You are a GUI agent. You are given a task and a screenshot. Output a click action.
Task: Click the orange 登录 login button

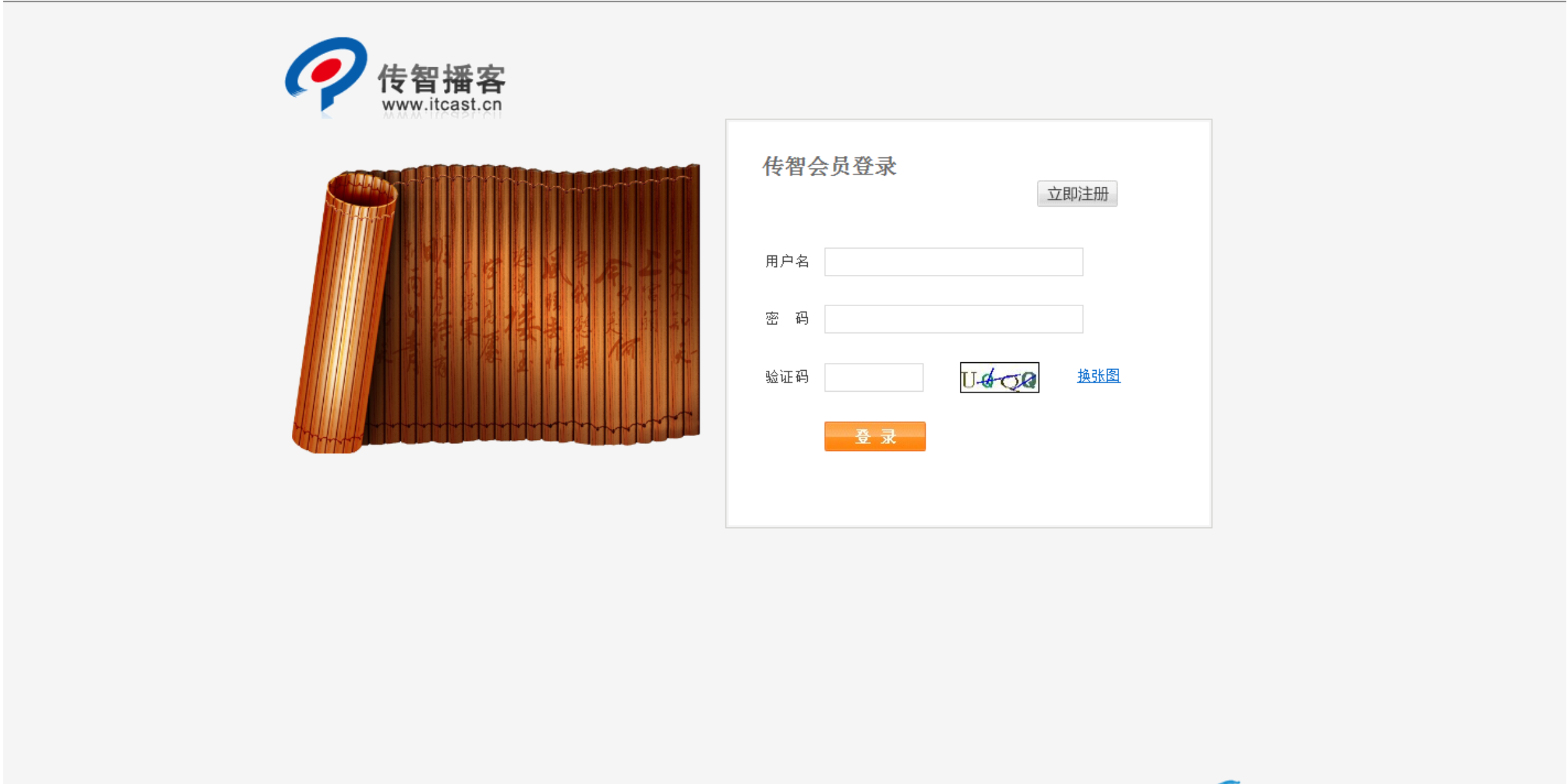click(x=875, y=436)
